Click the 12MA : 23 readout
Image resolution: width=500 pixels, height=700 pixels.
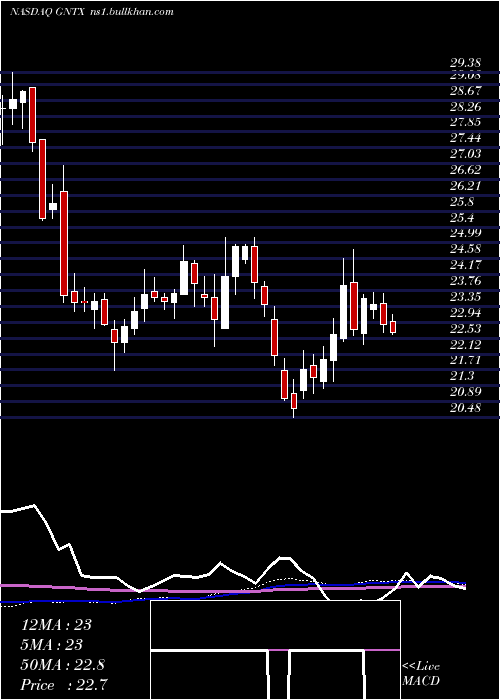(x=56, y=625)
